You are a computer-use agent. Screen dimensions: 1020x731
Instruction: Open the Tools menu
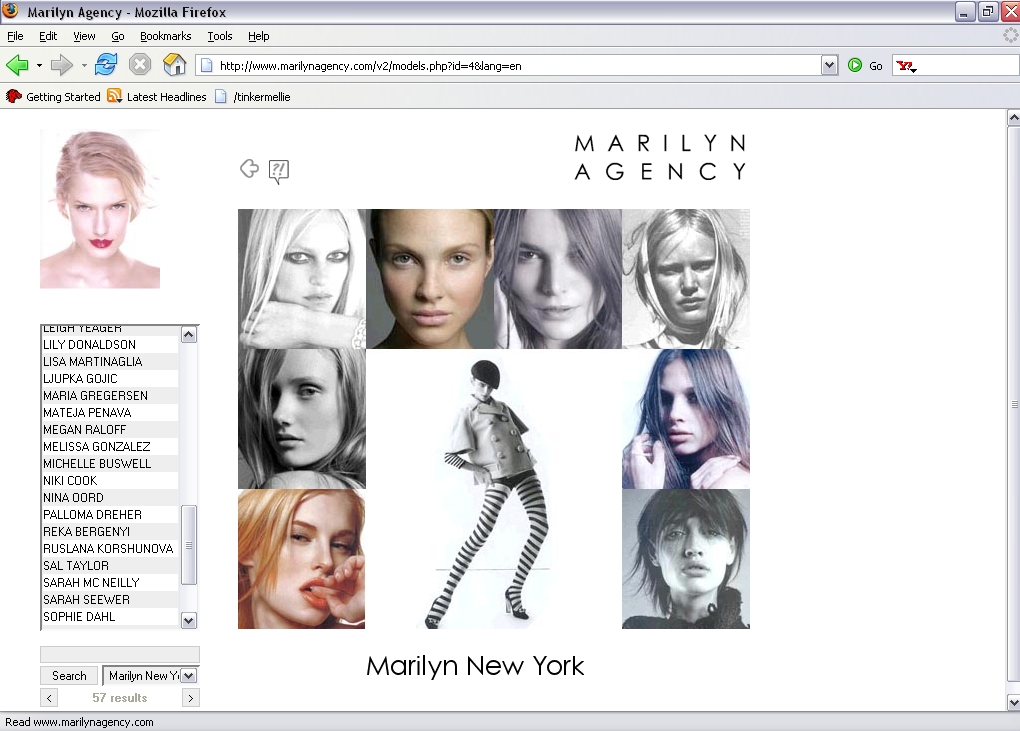[x=220, y=36]
